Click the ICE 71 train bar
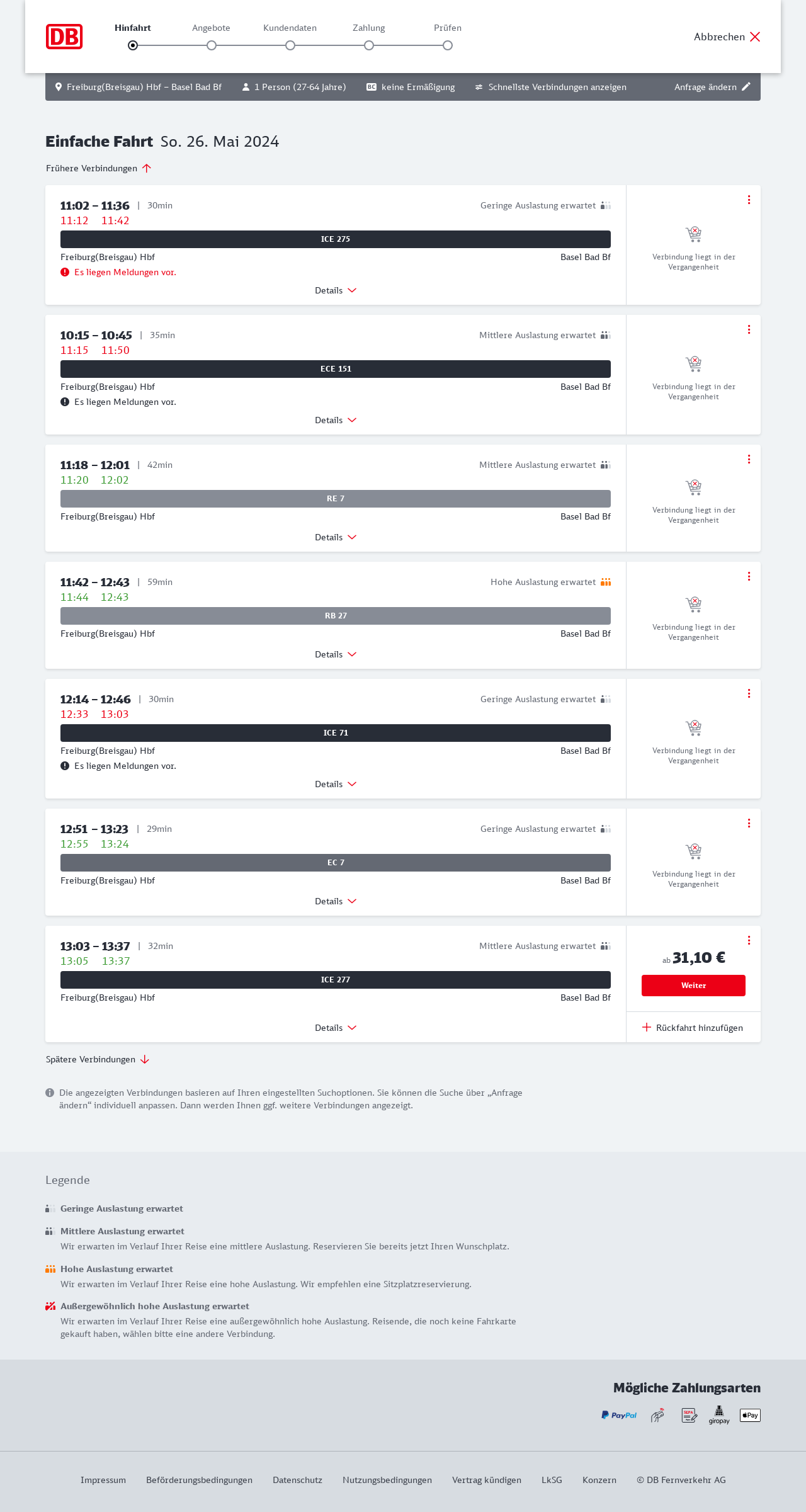Image resolution: width=806 pixels, height=1512 pixels. [x=336, y=733]
